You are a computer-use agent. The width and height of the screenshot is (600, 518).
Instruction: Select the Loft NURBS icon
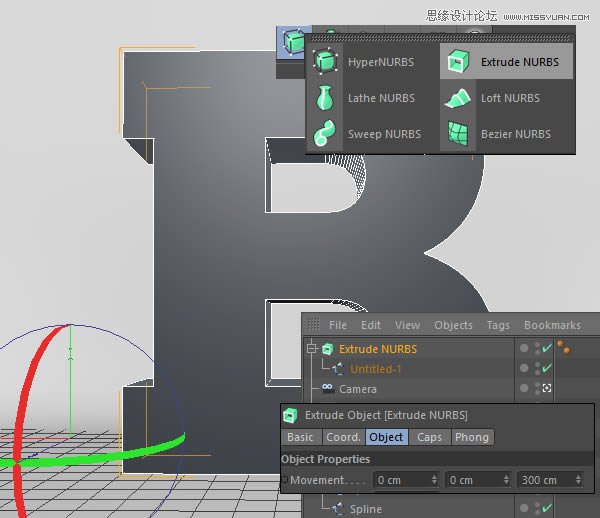(x=457, y=98)
